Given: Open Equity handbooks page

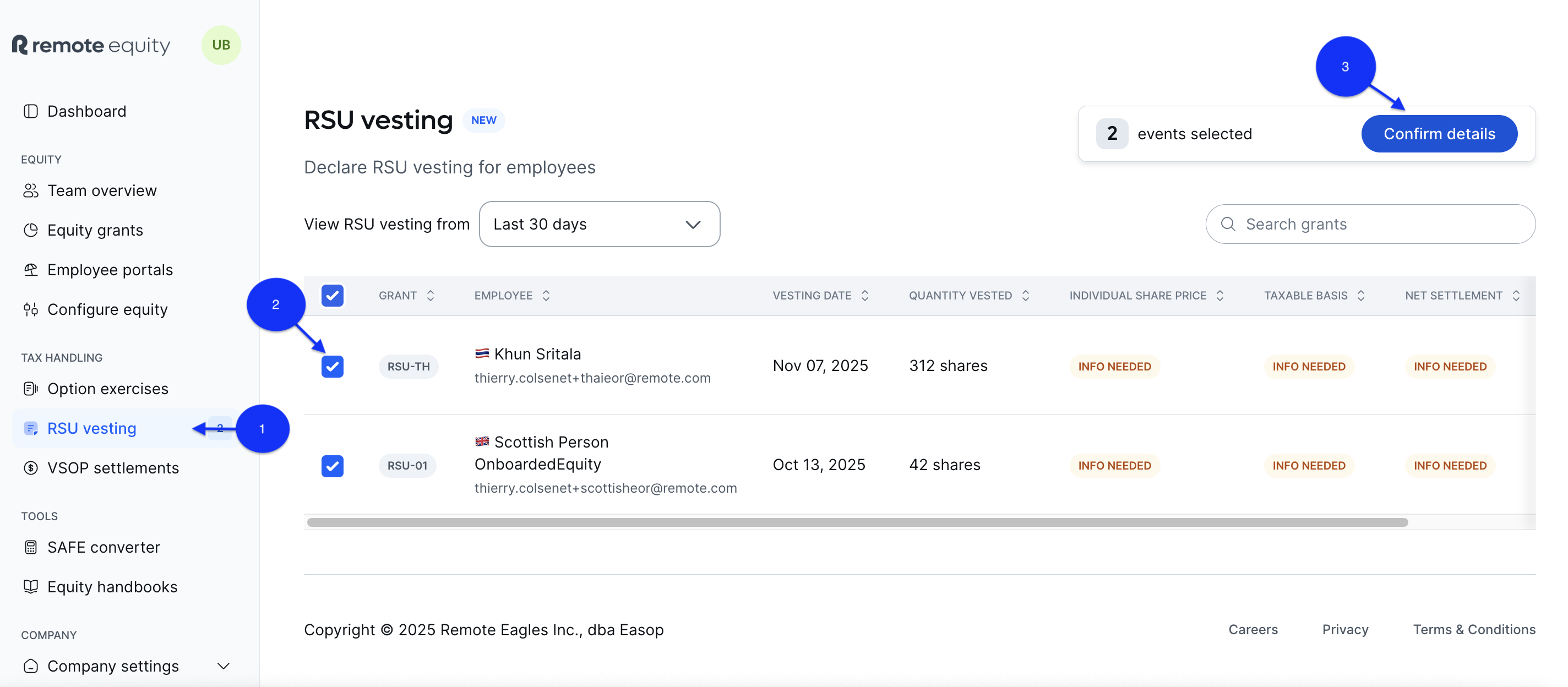Looking at the screenshot, I should click(113, 587).
